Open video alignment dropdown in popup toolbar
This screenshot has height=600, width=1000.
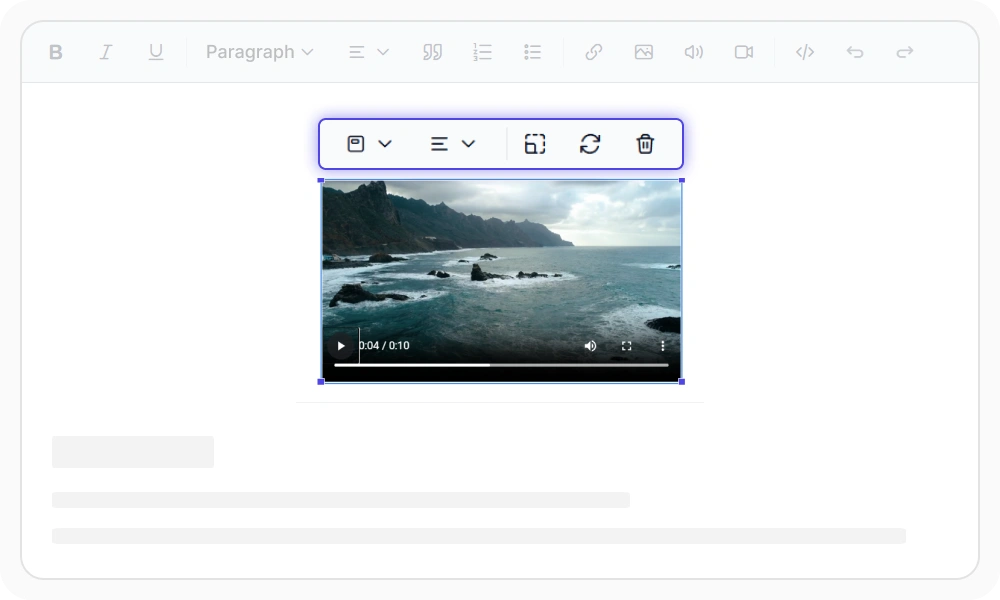coord(453,144)
